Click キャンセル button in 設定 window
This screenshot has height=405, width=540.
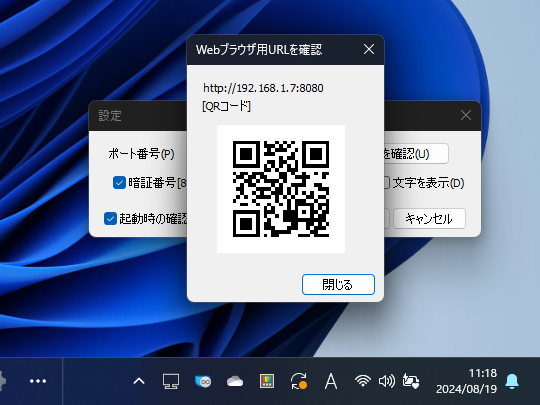[429, 218]
